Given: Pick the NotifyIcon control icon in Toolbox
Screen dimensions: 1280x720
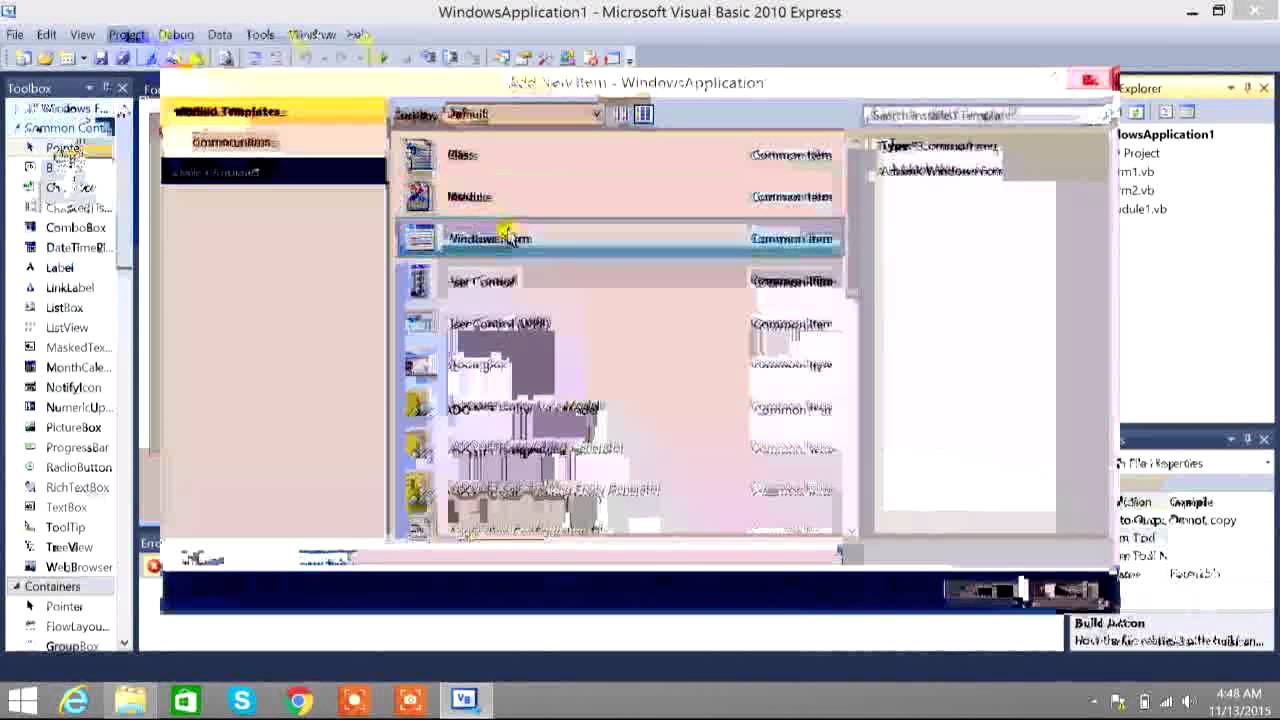Looking at the screenshot, I should [x=30, y=388].
